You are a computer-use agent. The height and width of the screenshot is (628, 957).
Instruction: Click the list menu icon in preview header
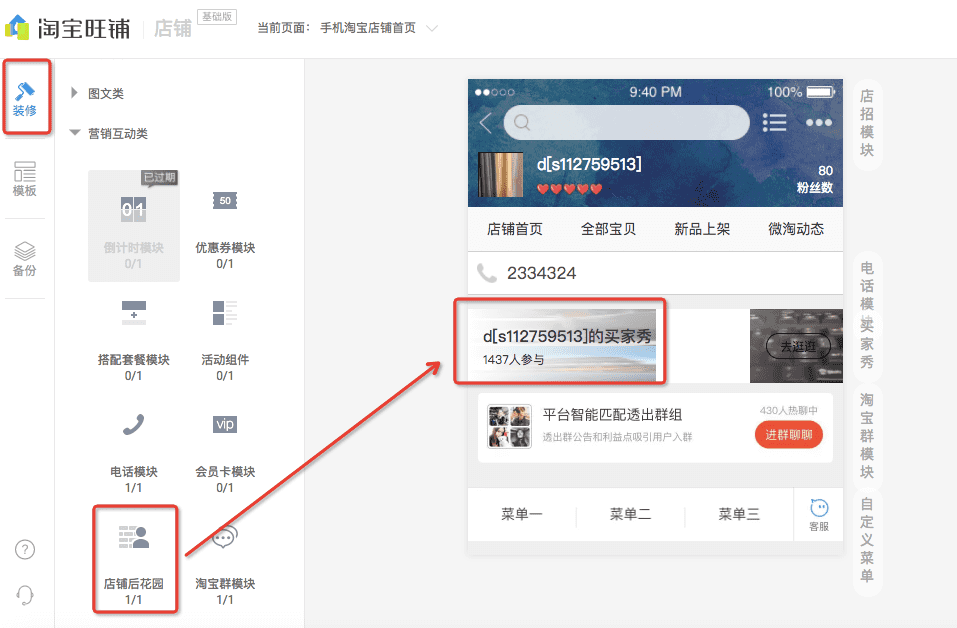pyautogui.click(x=775, y=123)
